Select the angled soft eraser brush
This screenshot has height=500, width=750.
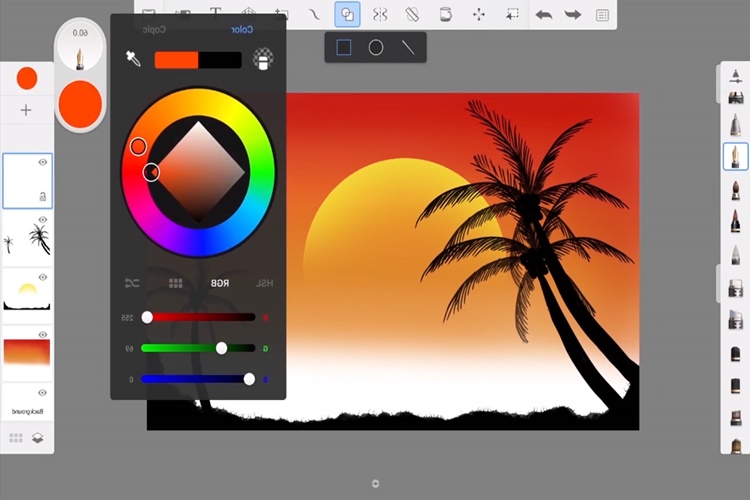pyautogui.click(x=736, y=320)
